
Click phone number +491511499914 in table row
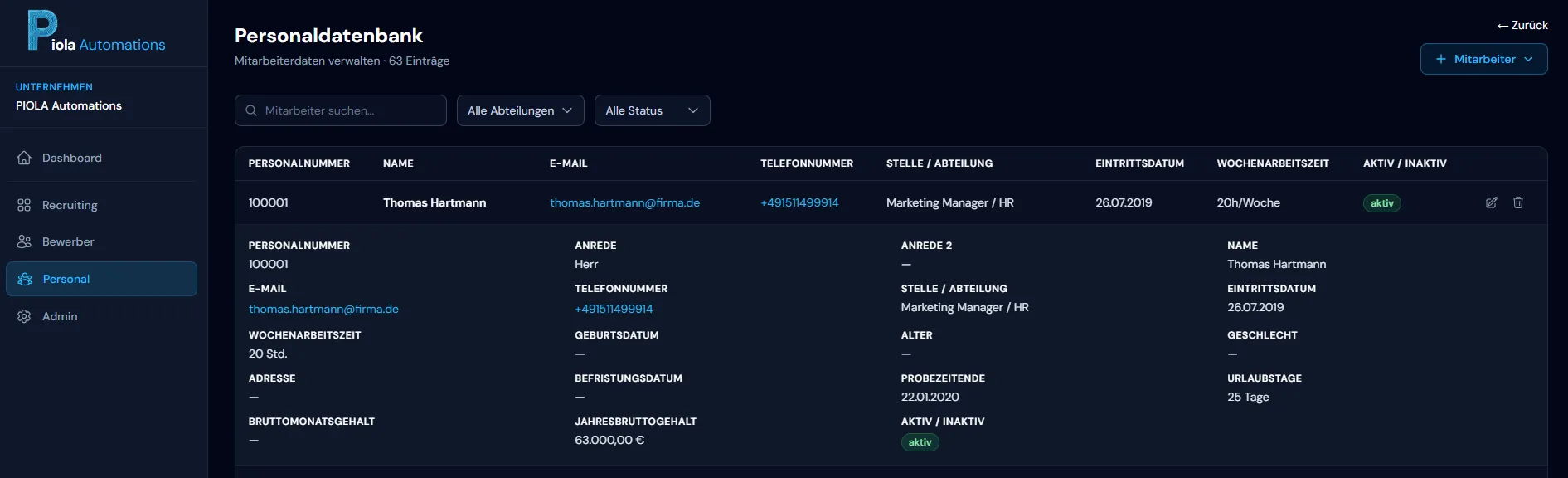pyautogui.click(x=799, y=202)
